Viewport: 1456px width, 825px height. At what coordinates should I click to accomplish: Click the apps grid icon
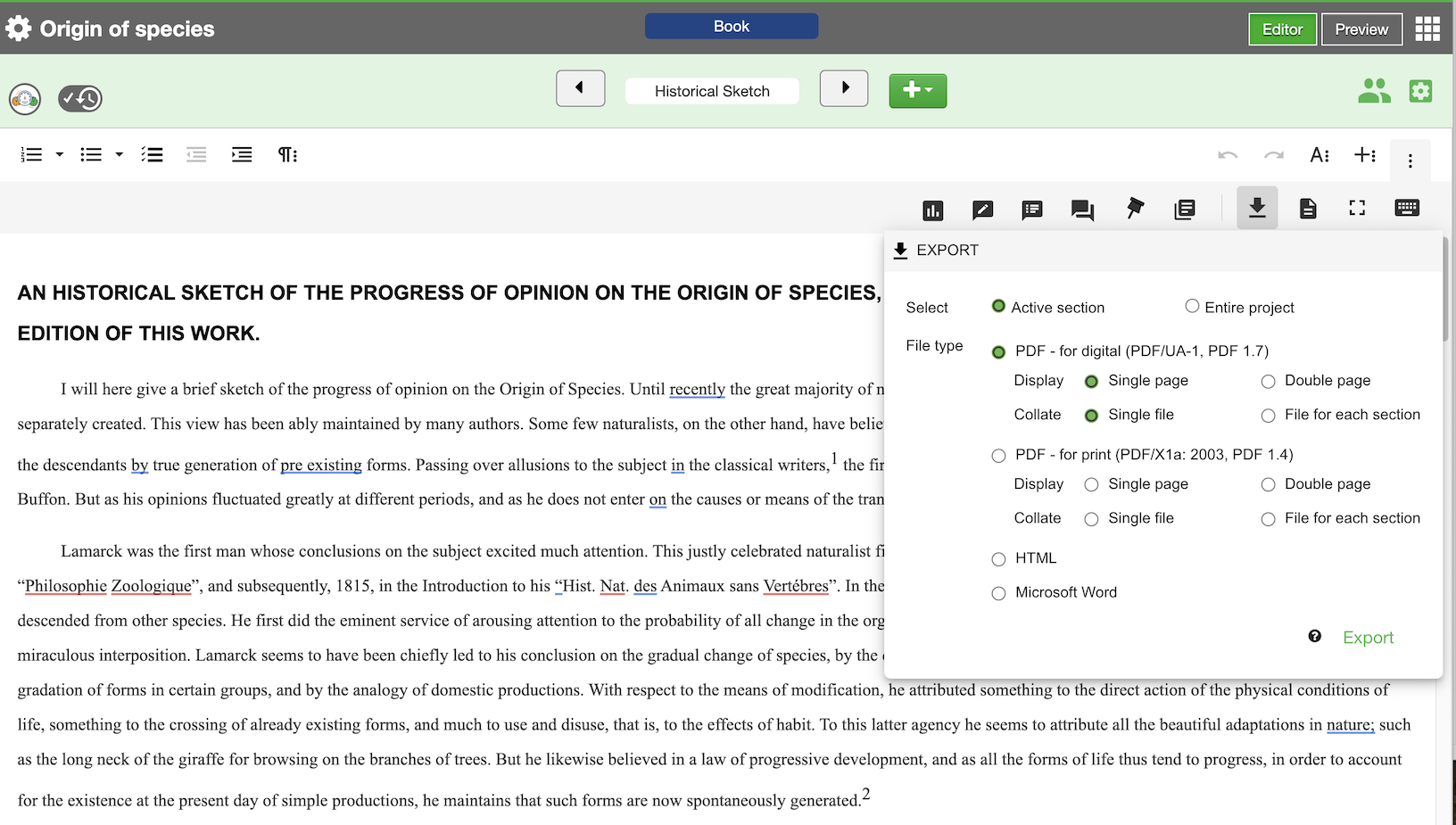(x=1427, y=29)
